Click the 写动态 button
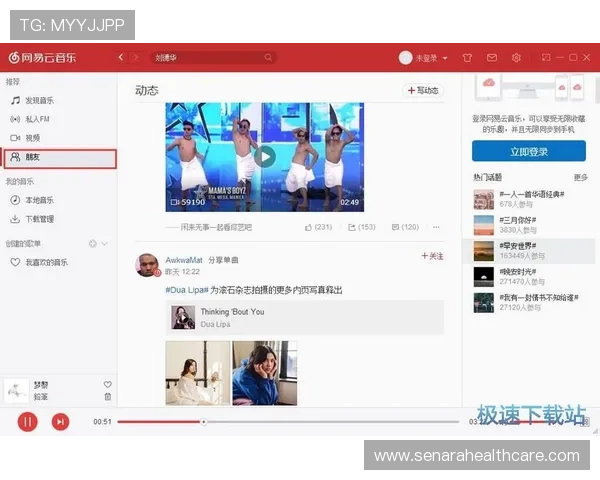The height and width of the screenshot is (480, 600). pyautogui.click(x=423, y=90)
